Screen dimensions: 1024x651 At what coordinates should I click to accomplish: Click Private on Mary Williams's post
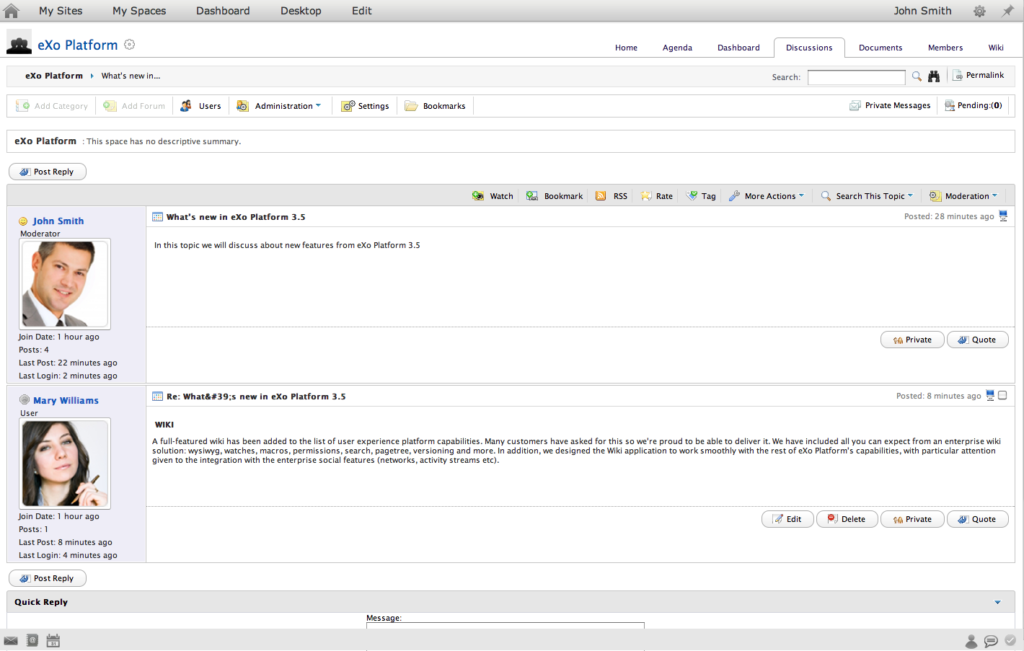coord(912,519)
